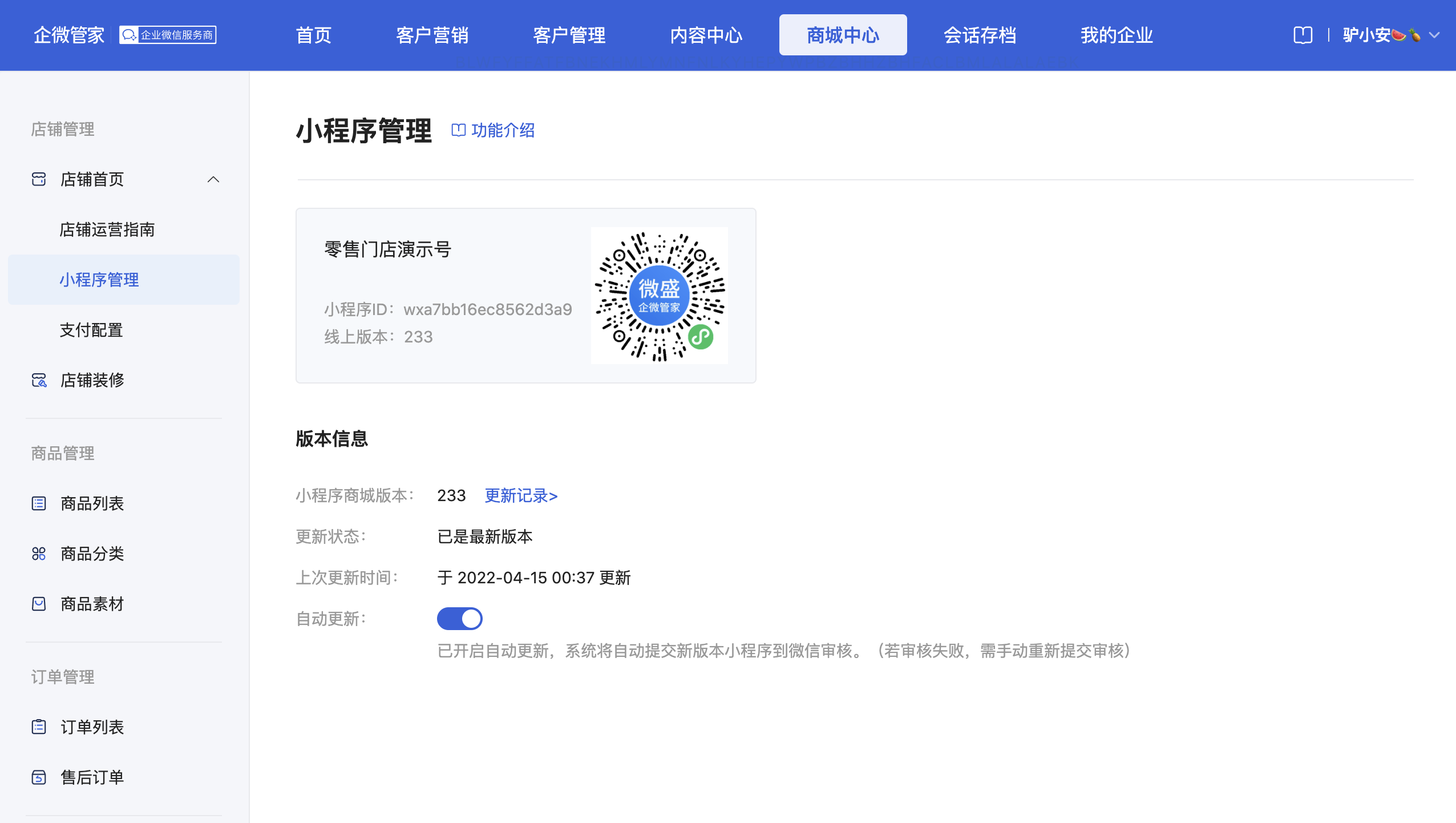Open 商品分类 menu item
Image resolution: width=1456 pixels, height=823 pixels.
click(x=92, y=554)
